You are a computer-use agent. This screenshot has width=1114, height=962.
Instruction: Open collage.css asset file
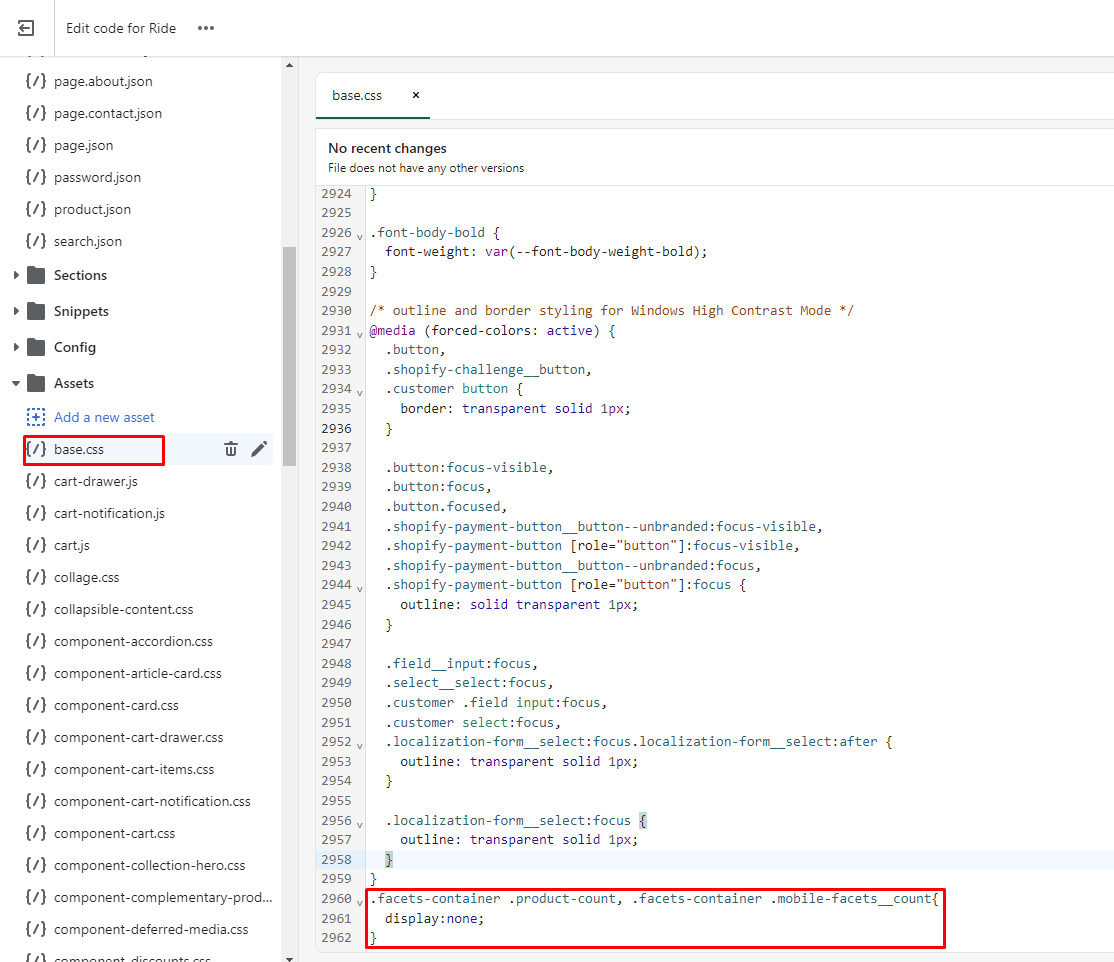click(x=87, y=577)
